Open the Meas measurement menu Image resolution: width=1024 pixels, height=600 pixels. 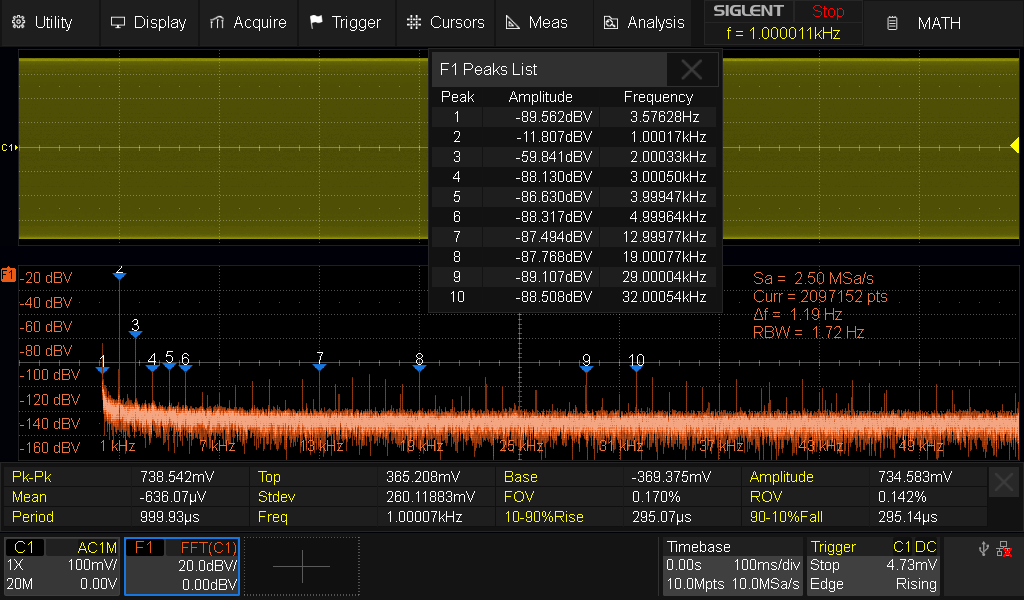point(536,22)
